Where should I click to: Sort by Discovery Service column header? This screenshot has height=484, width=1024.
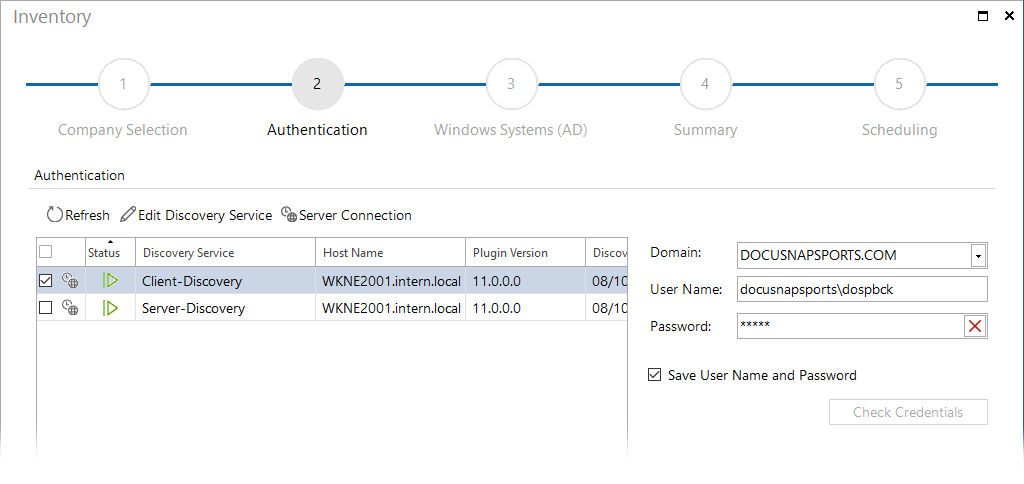[225, 252]
